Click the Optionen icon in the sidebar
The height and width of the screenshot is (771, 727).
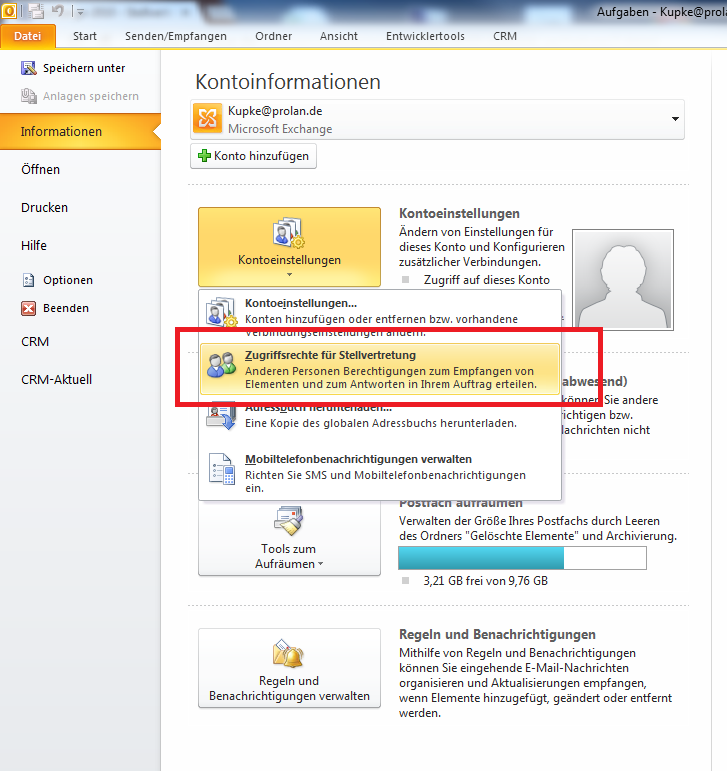click(28, 280)
